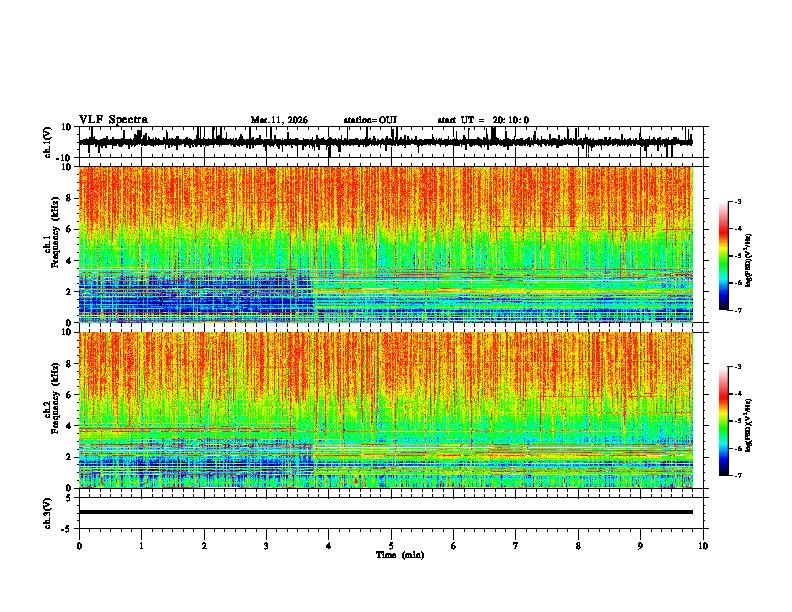Click the 'ch.1(V)' waveform axis label

48,142
